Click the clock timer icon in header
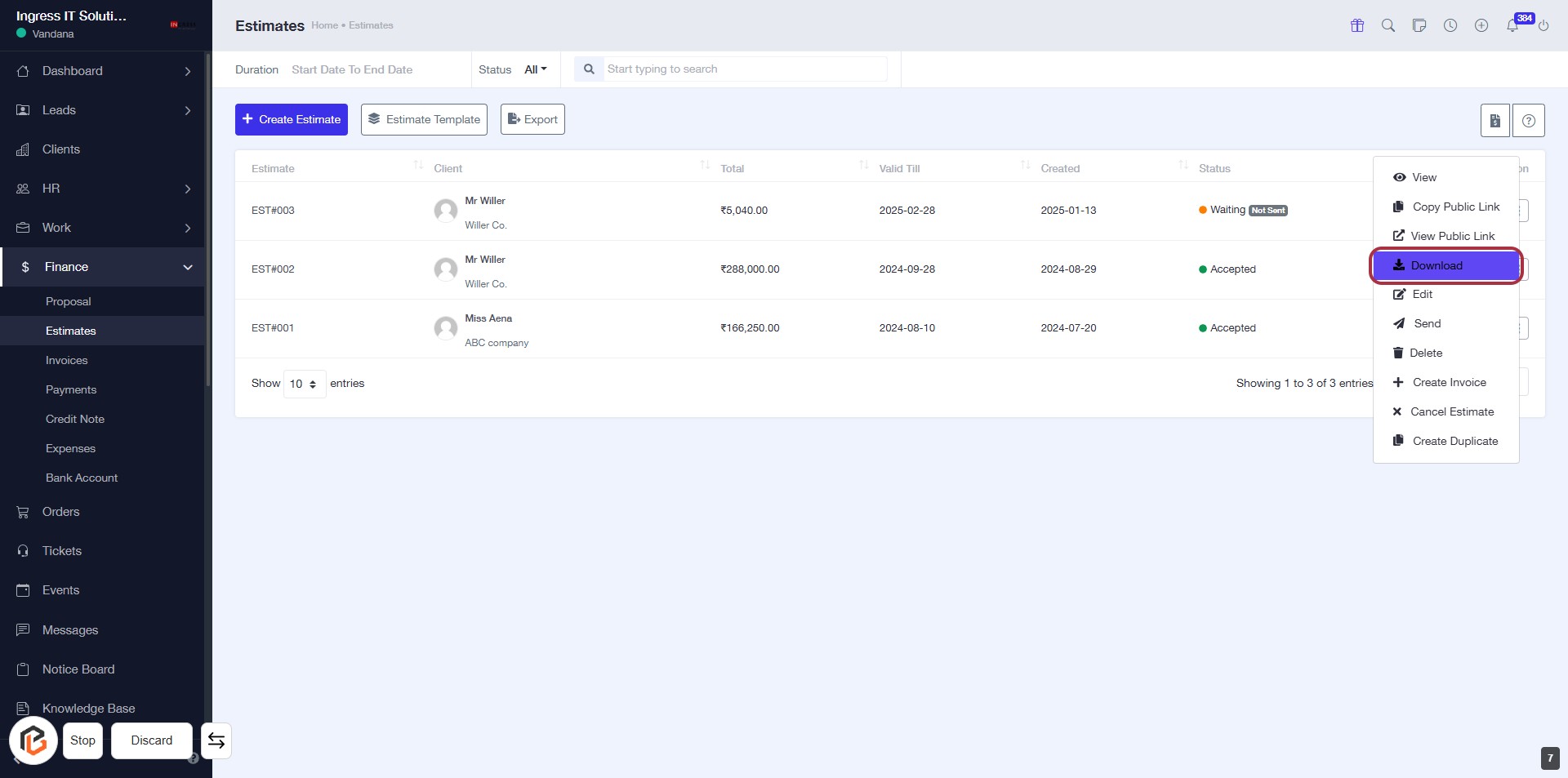1568x778 pixels. click(1450, 25)
